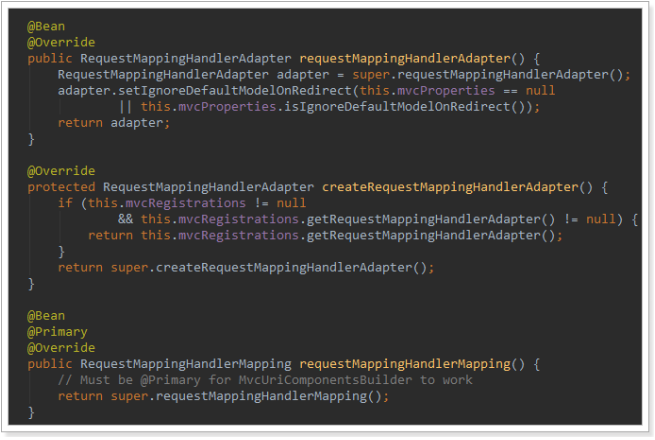
Task: Click the 'if' keyword
Action: click(x=65, y=203)
